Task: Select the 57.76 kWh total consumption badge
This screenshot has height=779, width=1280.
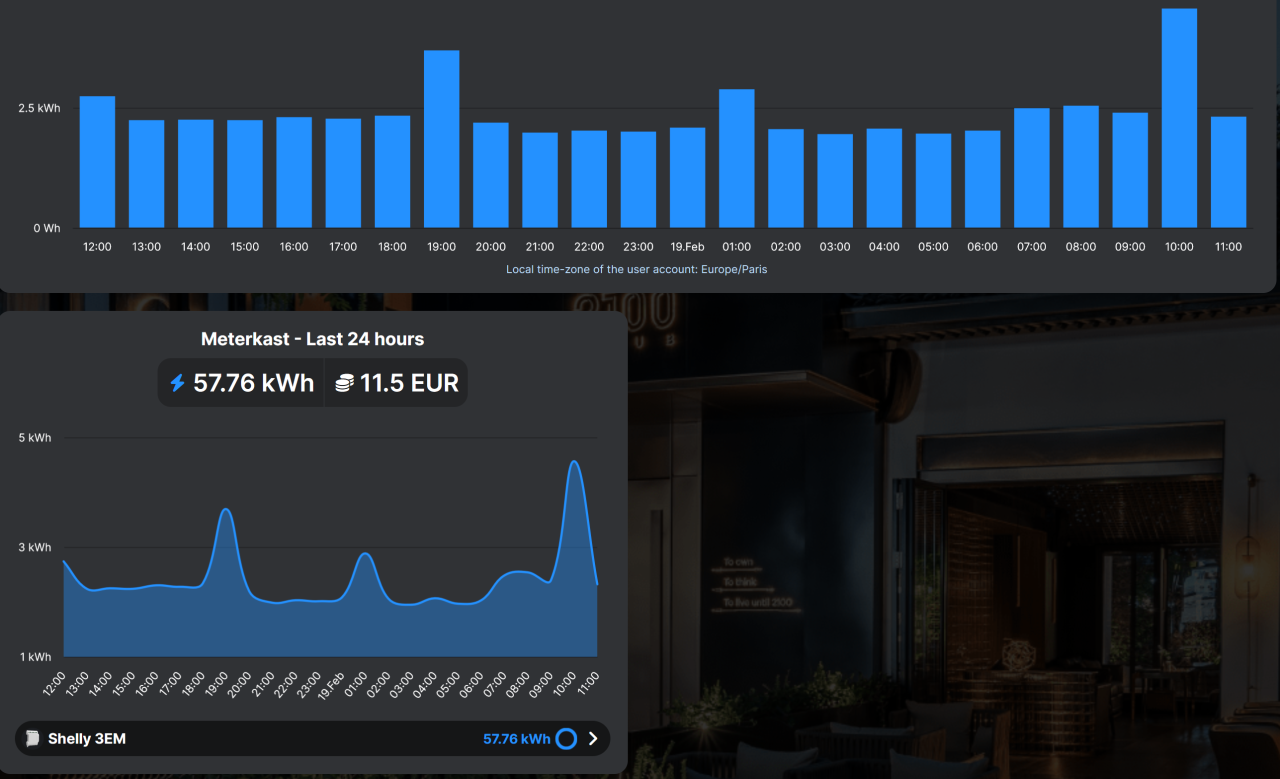Action: point(242,383)
